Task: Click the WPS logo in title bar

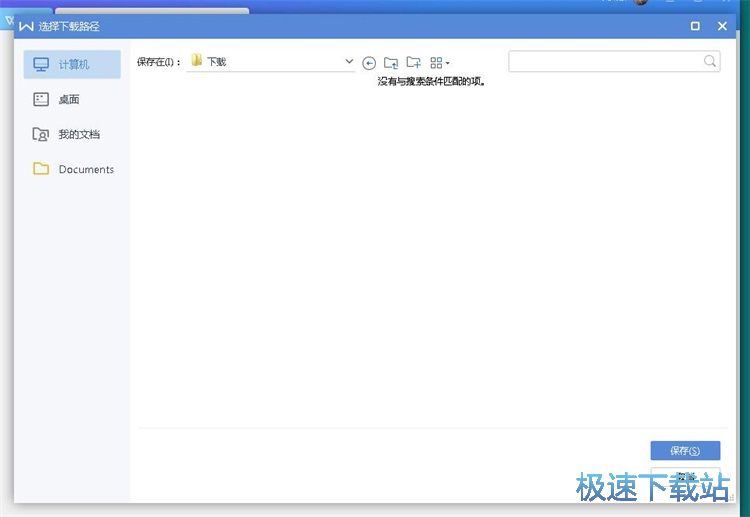Action: coord(26,26)
